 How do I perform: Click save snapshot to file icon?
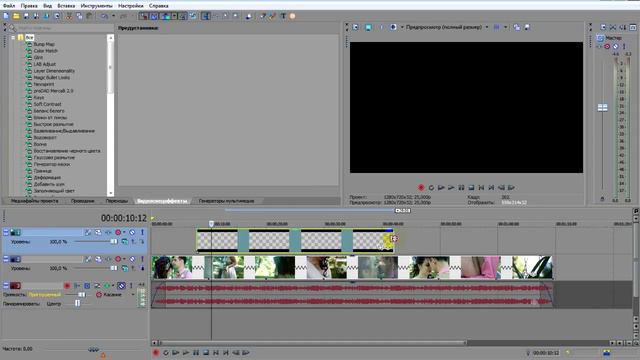[x=527, y=27]
